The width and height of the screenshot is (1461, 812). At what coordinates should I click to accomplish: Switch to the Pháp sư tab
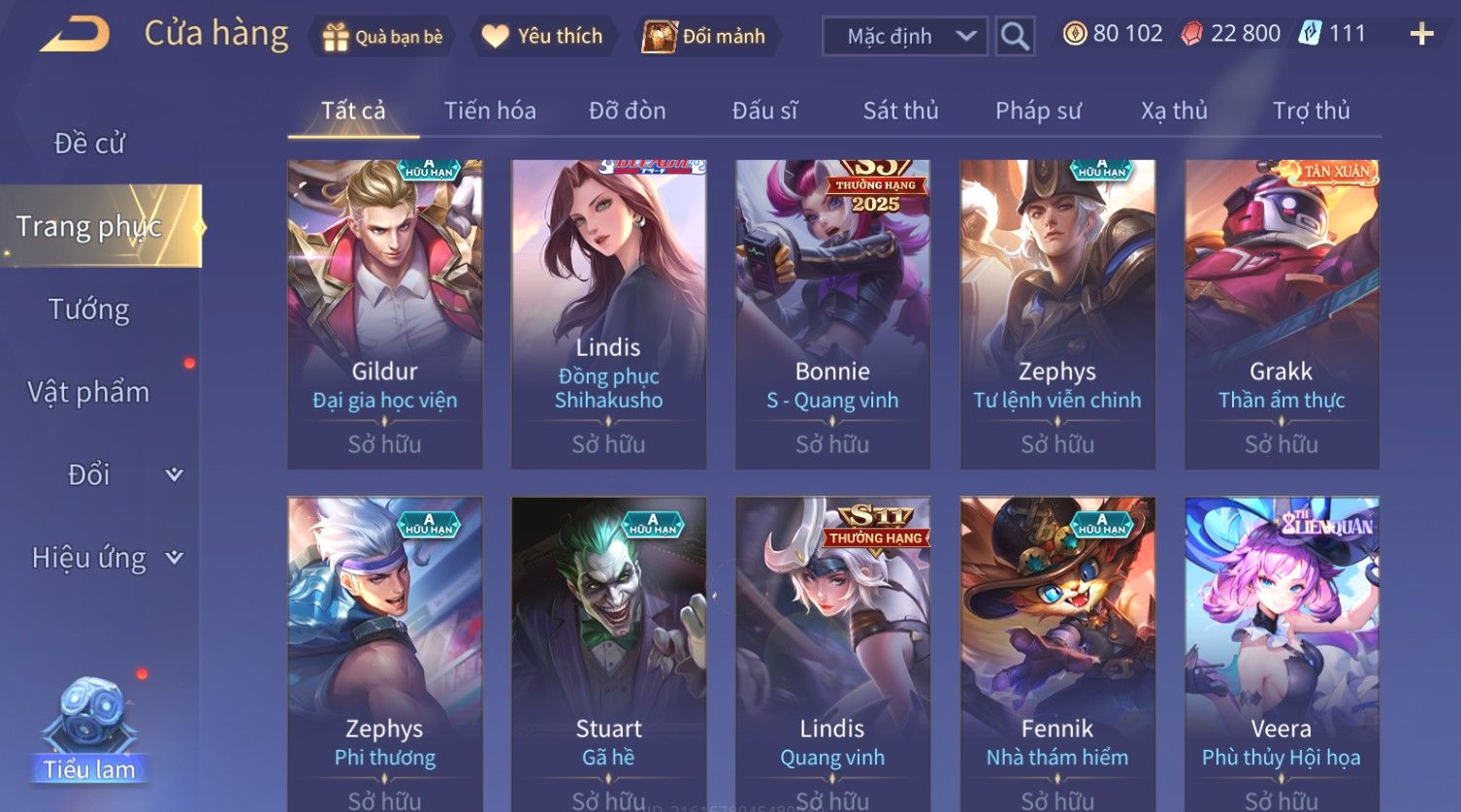coord(1038,111)
